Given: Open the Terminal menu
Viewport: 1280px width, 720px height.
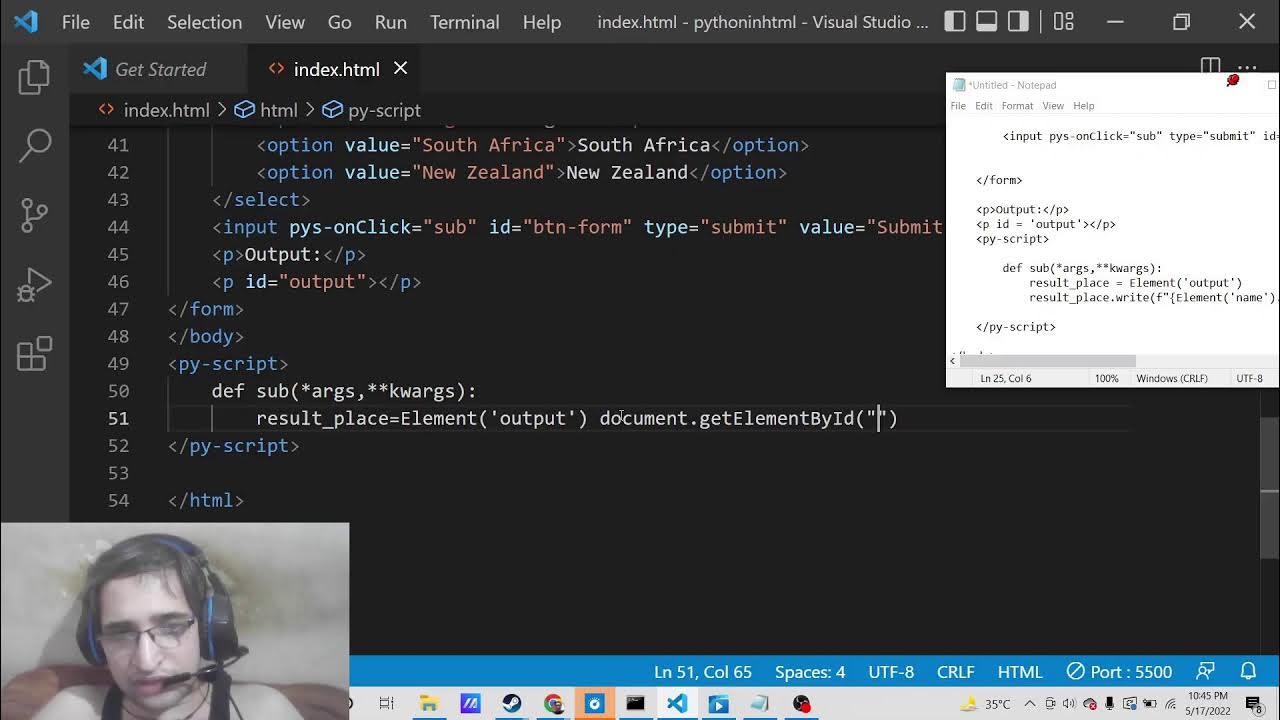Looking at the screenshot, I should tap(464, 22).
